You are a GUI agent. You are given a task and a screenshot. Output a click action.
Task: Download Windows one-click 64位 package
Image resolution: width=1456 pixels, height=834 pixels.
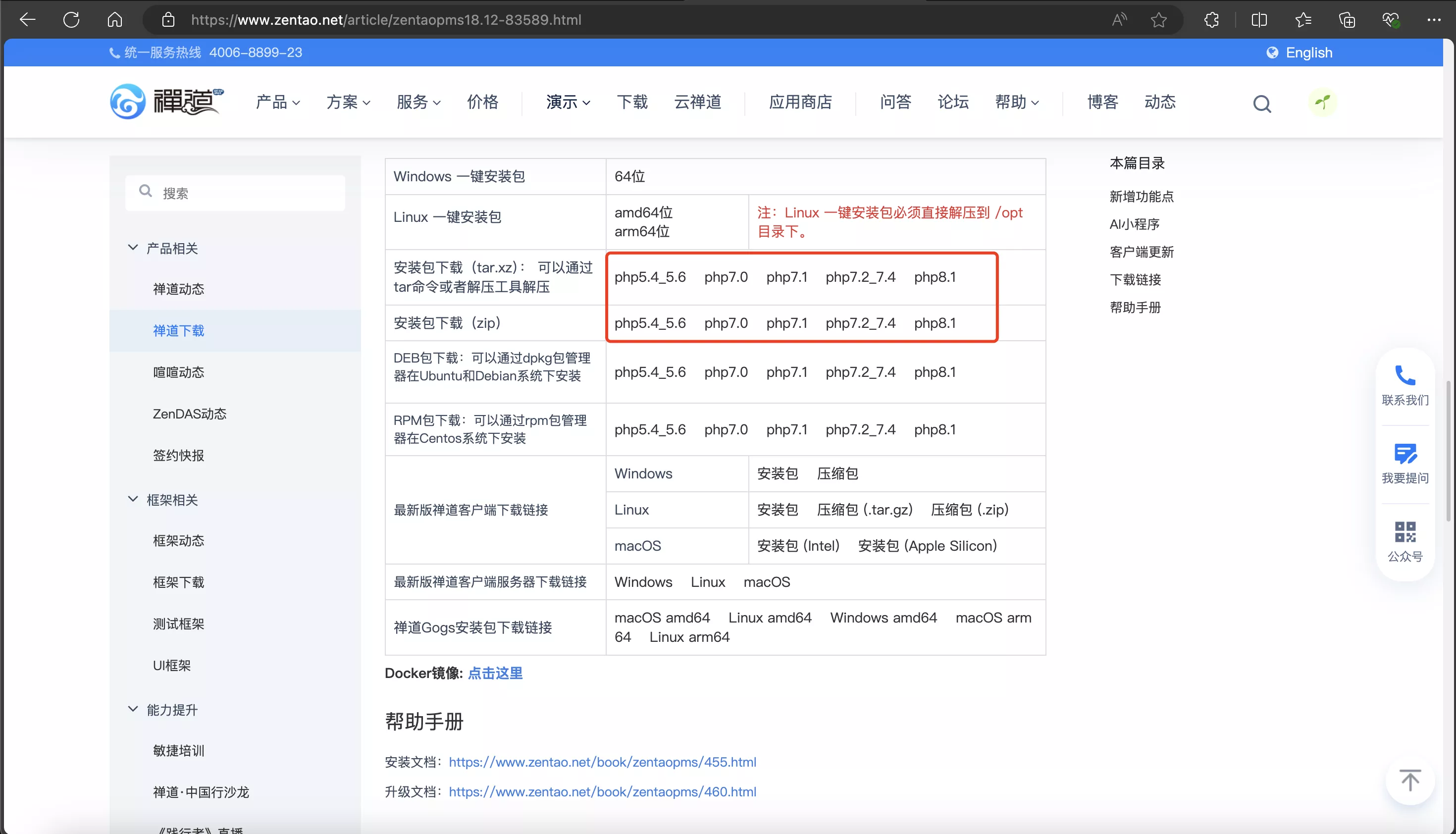pos(629,176)
